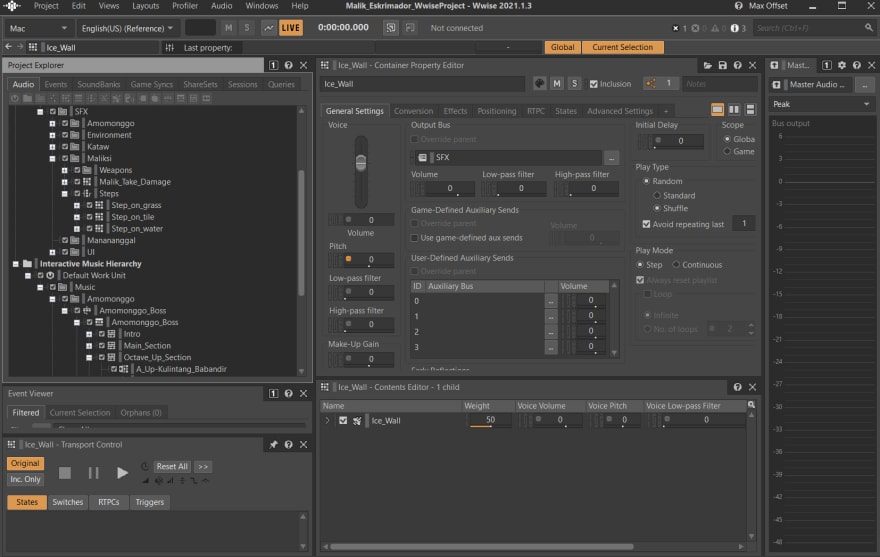Viewport: 880px width, 557px height.
Task: Click the navigate back arrow
Action: tap(8, 47)
